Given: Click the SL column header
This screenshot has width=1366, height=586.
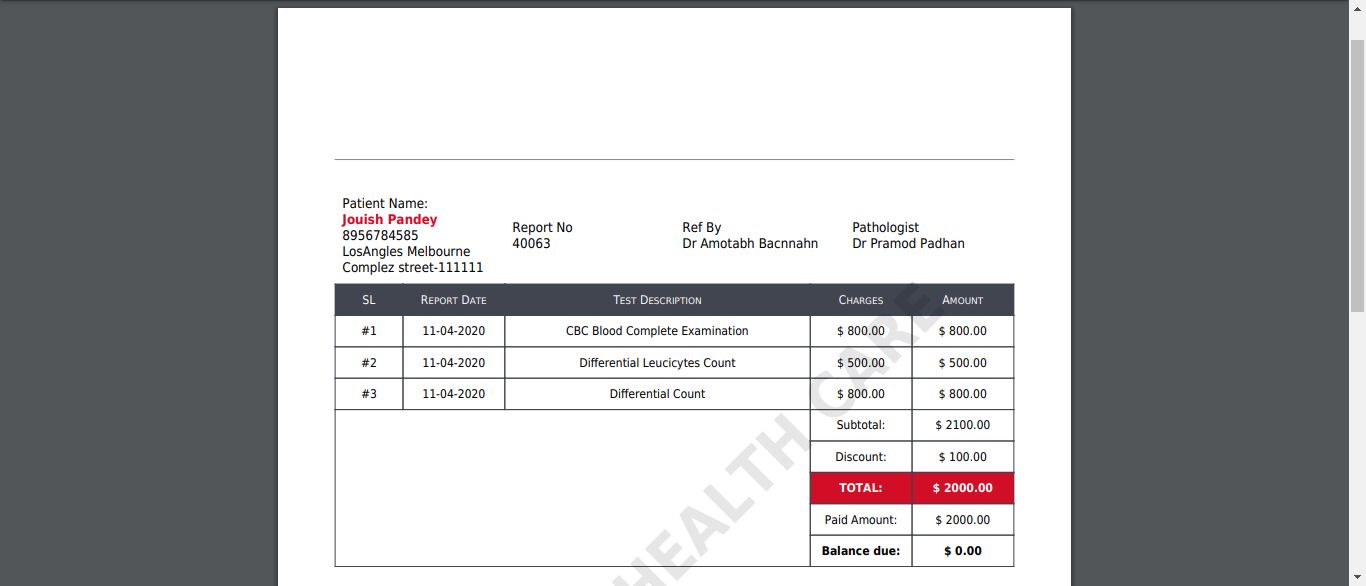Looking at the screenshot, I should (369, 300).
